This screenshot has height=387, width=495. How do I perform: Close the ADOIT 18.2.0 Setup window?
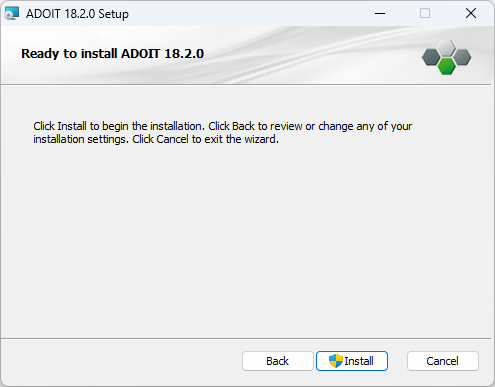[x=471, y=13]
